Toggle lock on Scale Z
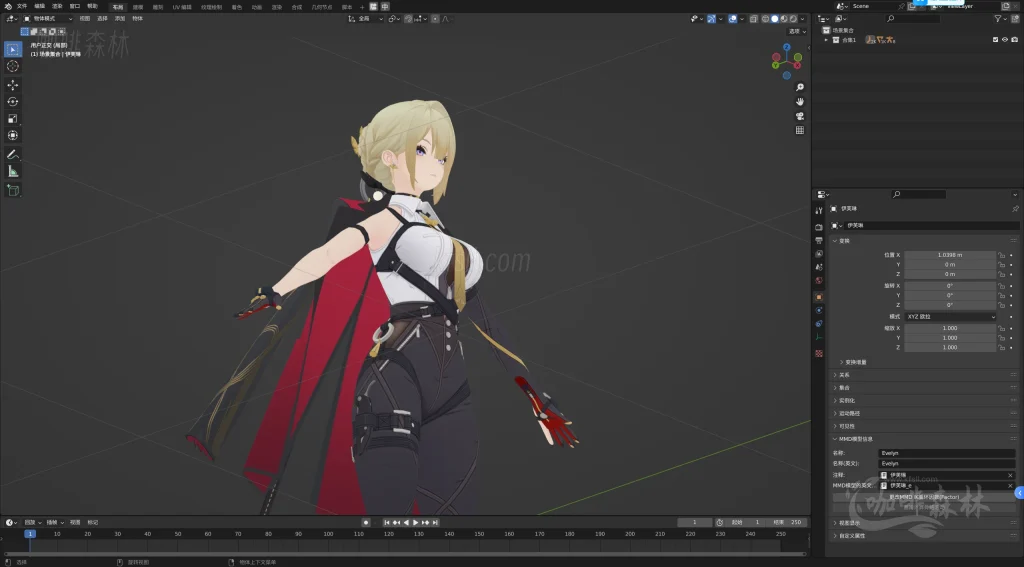 pyautogui.click(x=1001, y=347)
